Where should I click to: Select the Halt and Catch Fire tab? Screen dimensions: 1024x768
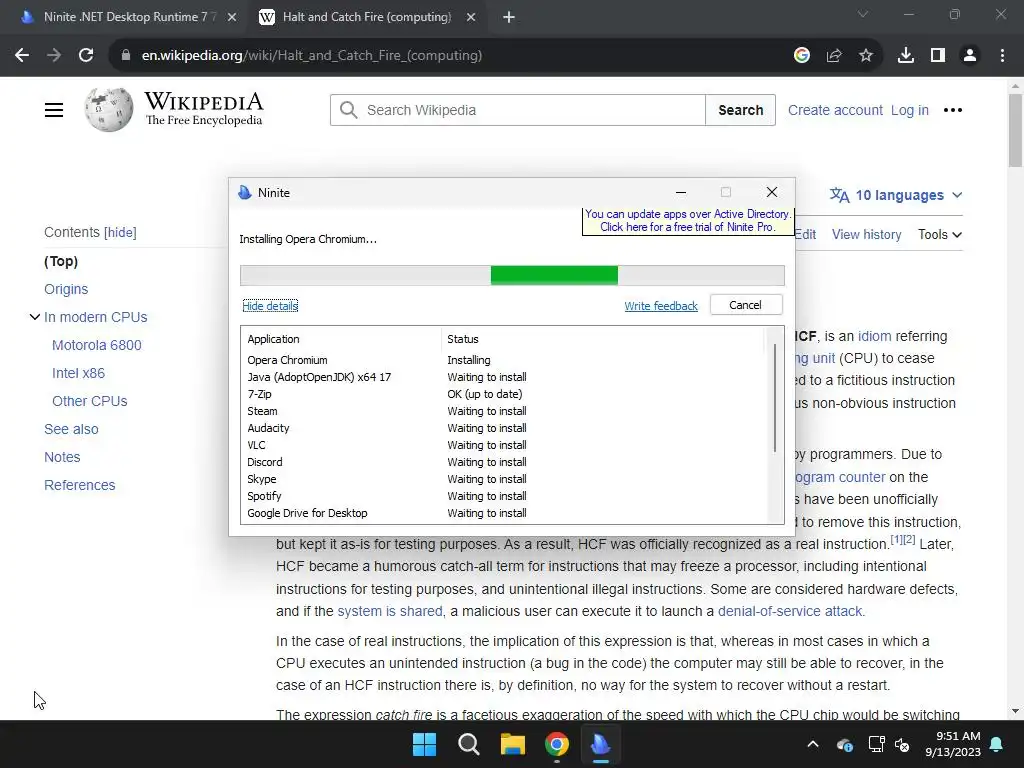coord(366,17)
